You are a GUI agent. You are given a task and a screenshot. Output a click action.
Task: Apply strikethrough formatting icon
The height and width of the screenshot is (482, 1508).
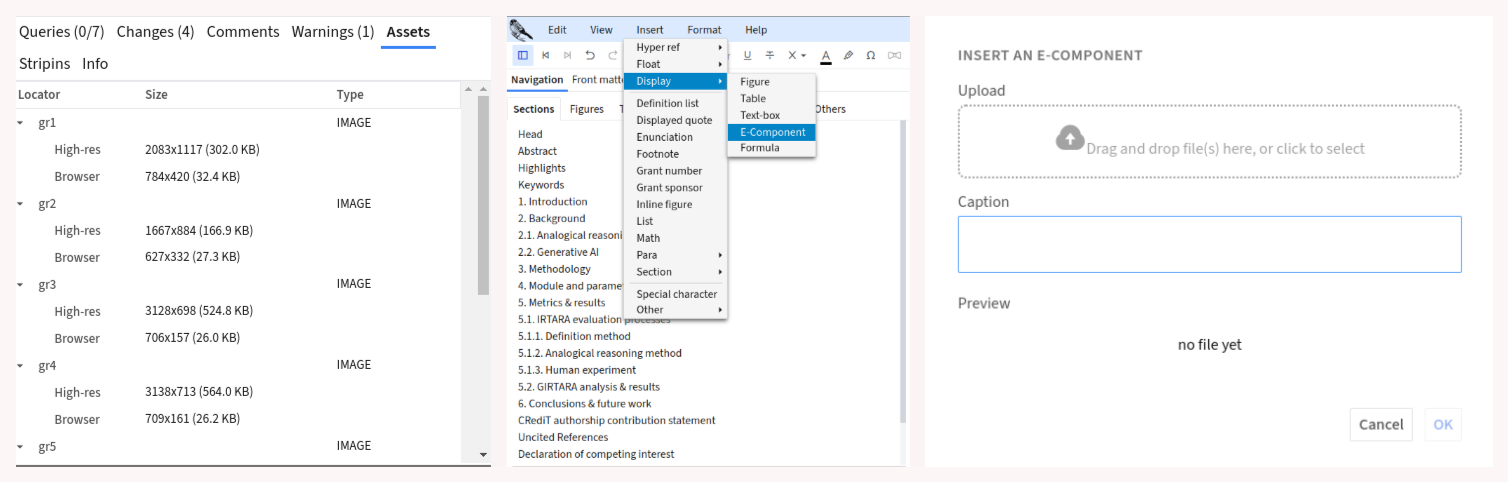tap(770, 56)
